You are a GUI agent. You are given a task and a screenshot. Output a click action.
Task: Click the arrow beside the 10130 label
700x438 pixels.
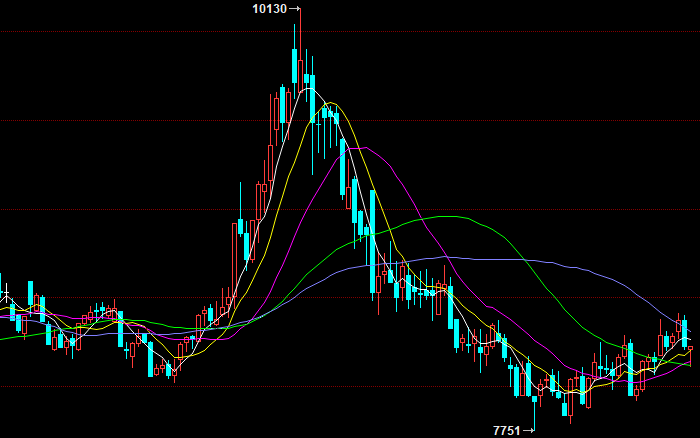(x=294, y=9)
